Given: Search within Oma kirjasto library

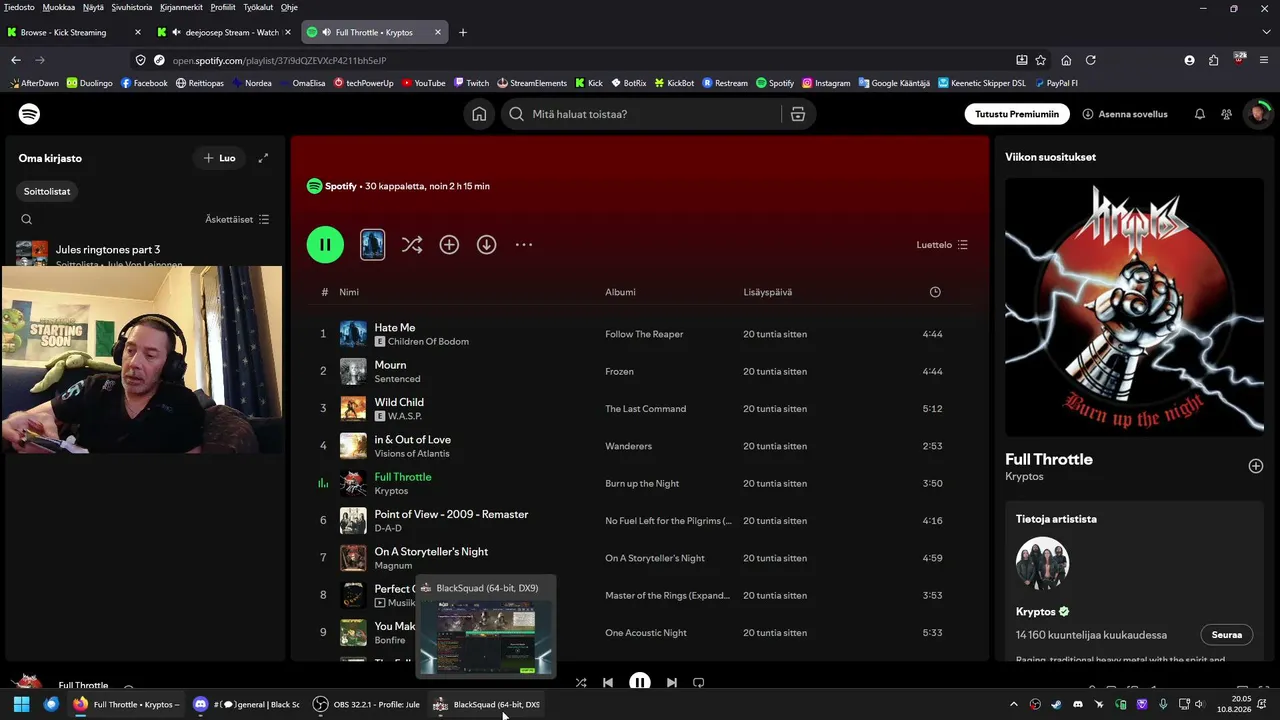Looking at the screenshot, I should 27,219.
